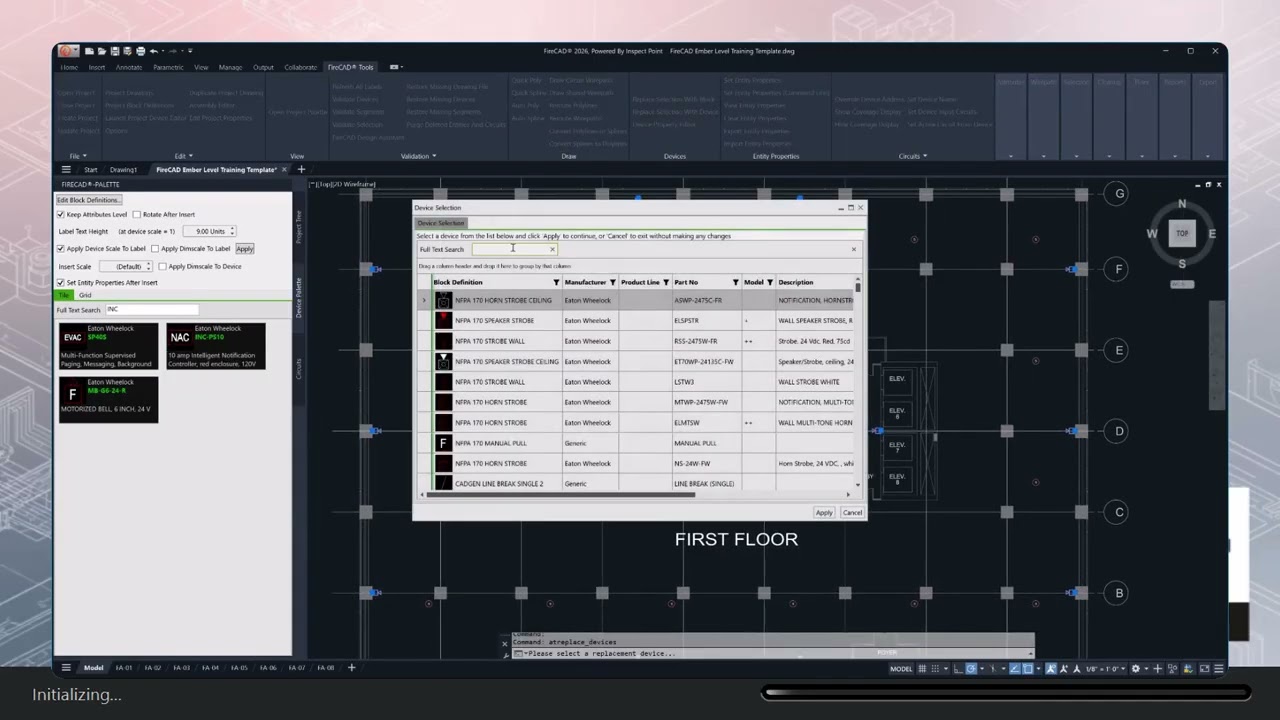
Task: Open the Collaborate ribbon tab
Action: (x=300, y=67)
